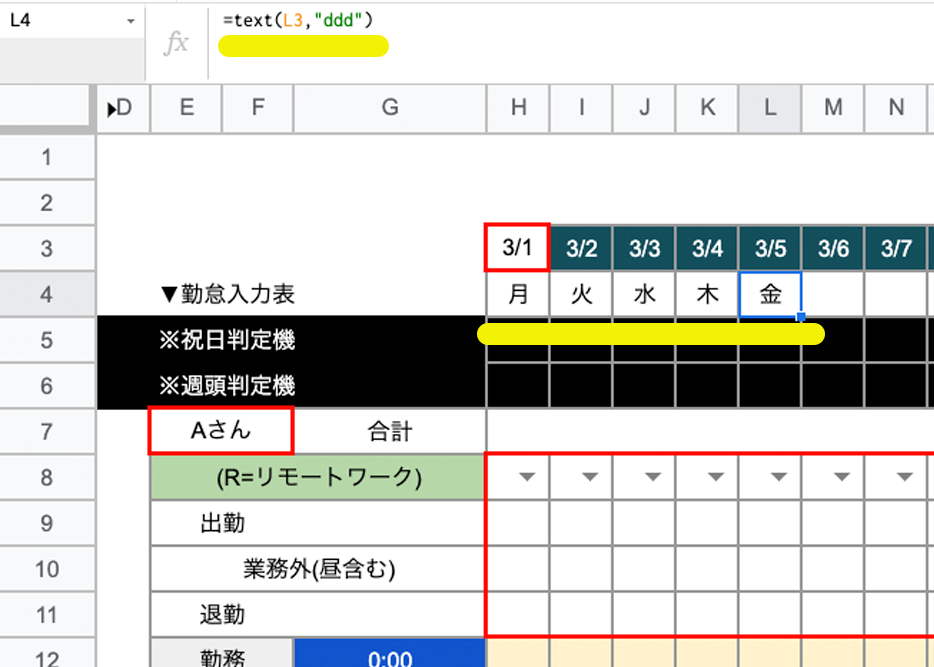Click the 月 weekday cell
The height and width of the screenshot is (667, 934).
[x=518, y=294]
